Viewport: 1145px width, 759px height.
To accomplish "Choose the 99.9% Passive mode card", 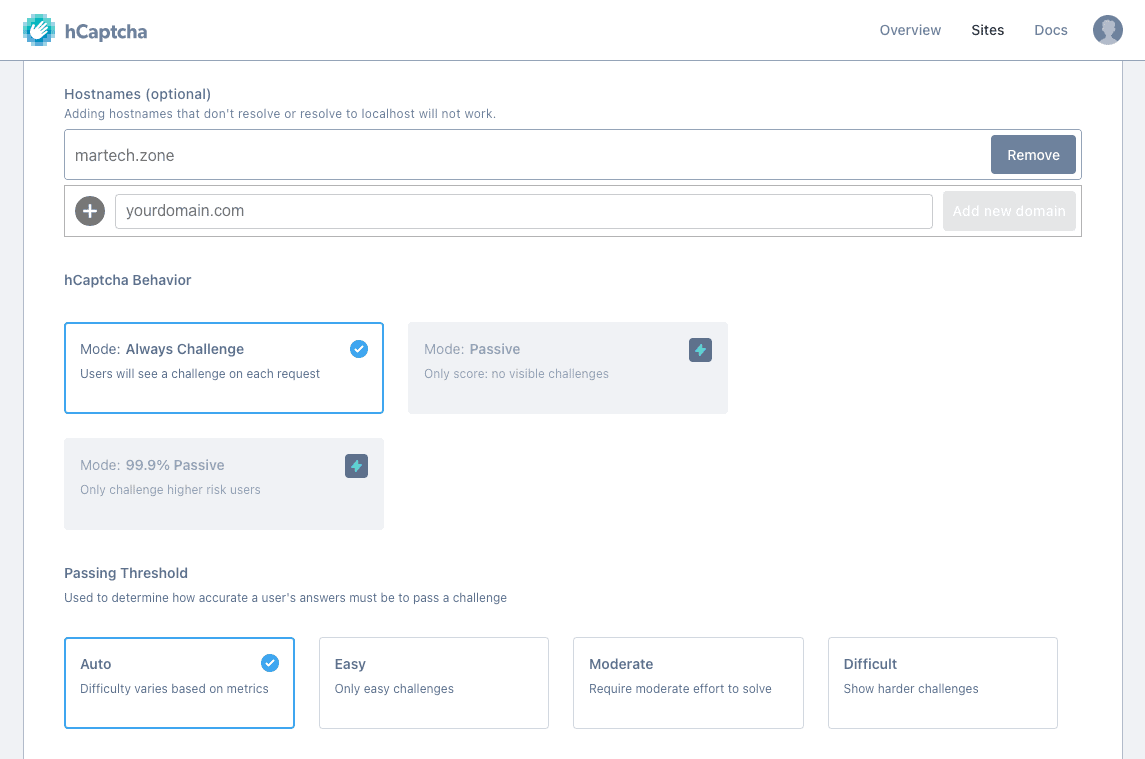I will pos(223,484).
